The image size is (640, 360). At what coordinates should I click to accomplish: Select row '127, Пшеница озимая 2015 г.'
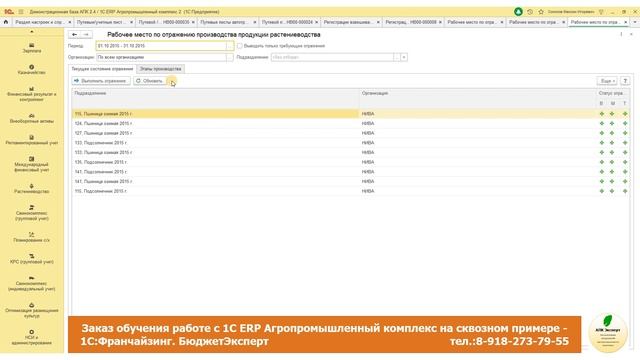pos(350,133)
